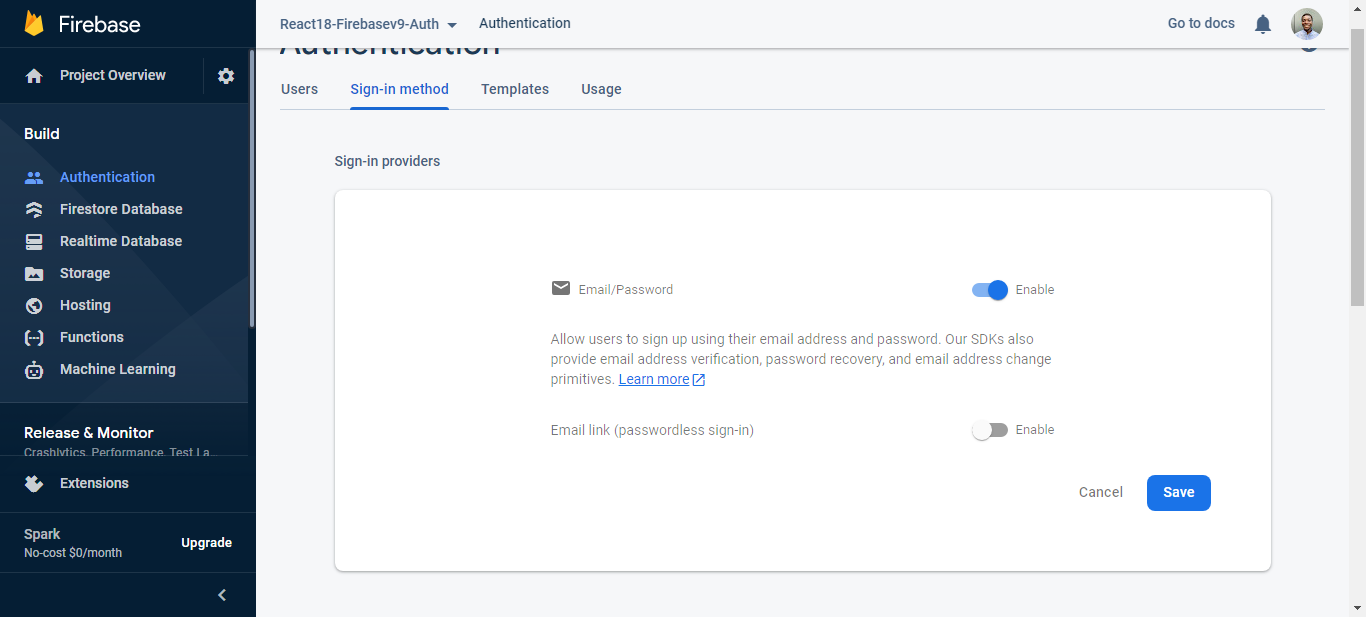Follow the Learn more link
The height and width of the screenshot is (617, 1366).
(x=654, y=379)
